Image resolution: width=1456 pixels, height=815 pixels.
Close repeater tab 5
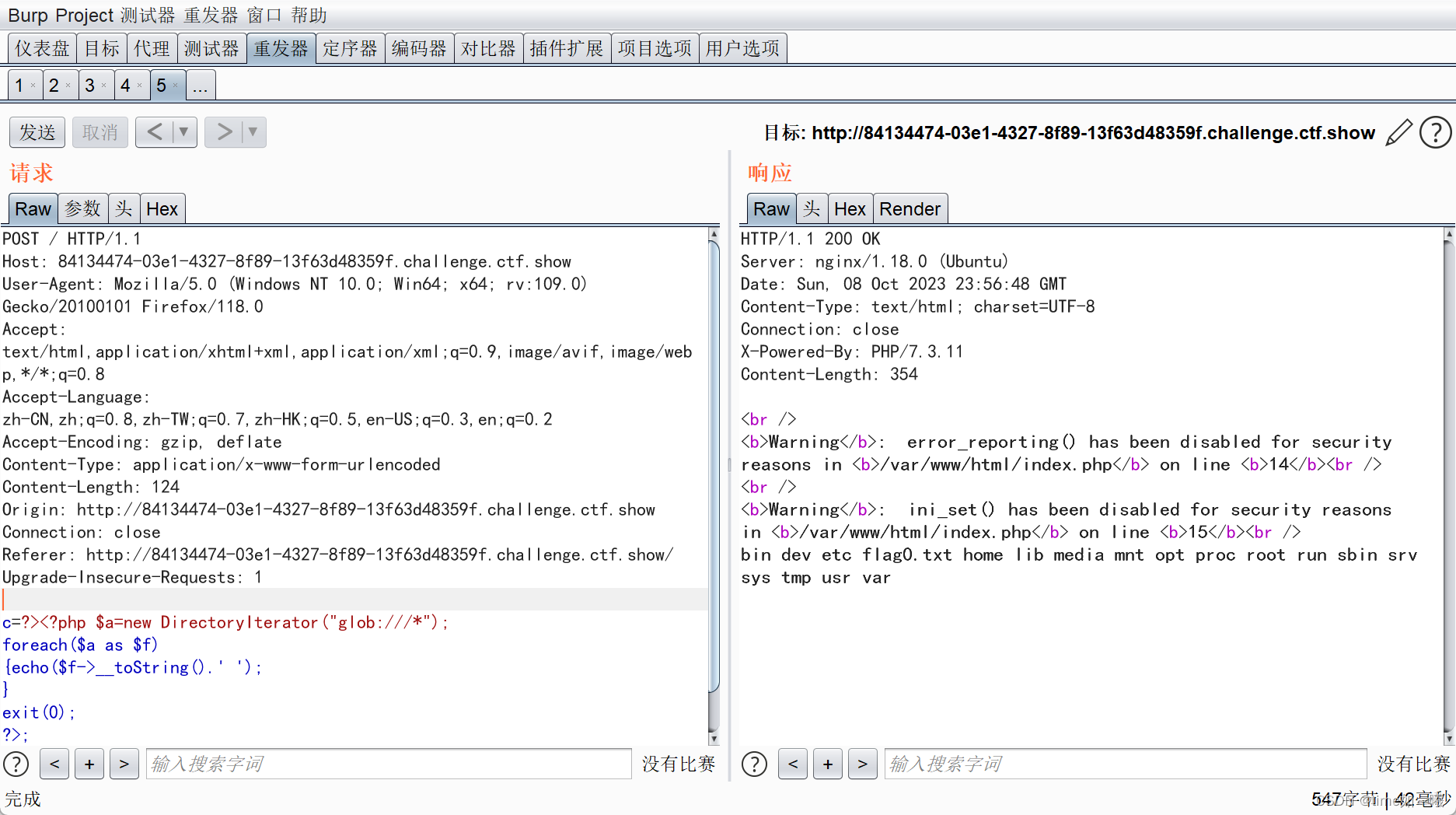[176, 86]
